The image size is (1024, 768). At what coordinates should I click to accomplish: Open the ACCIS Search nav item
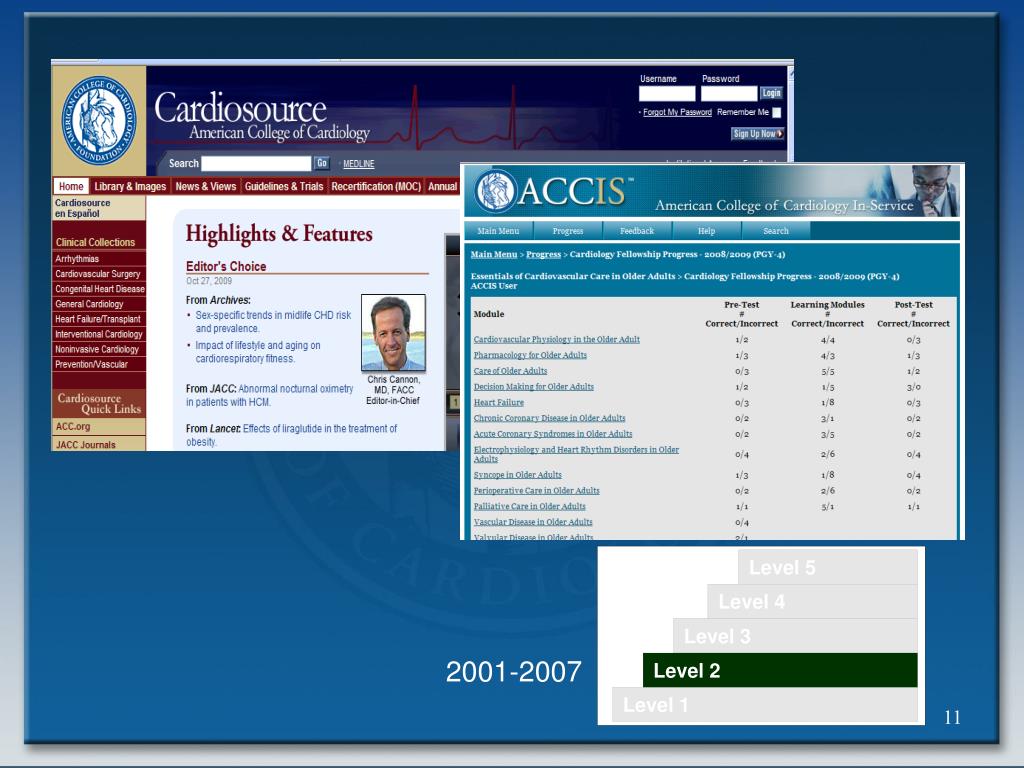pos(776,231)
